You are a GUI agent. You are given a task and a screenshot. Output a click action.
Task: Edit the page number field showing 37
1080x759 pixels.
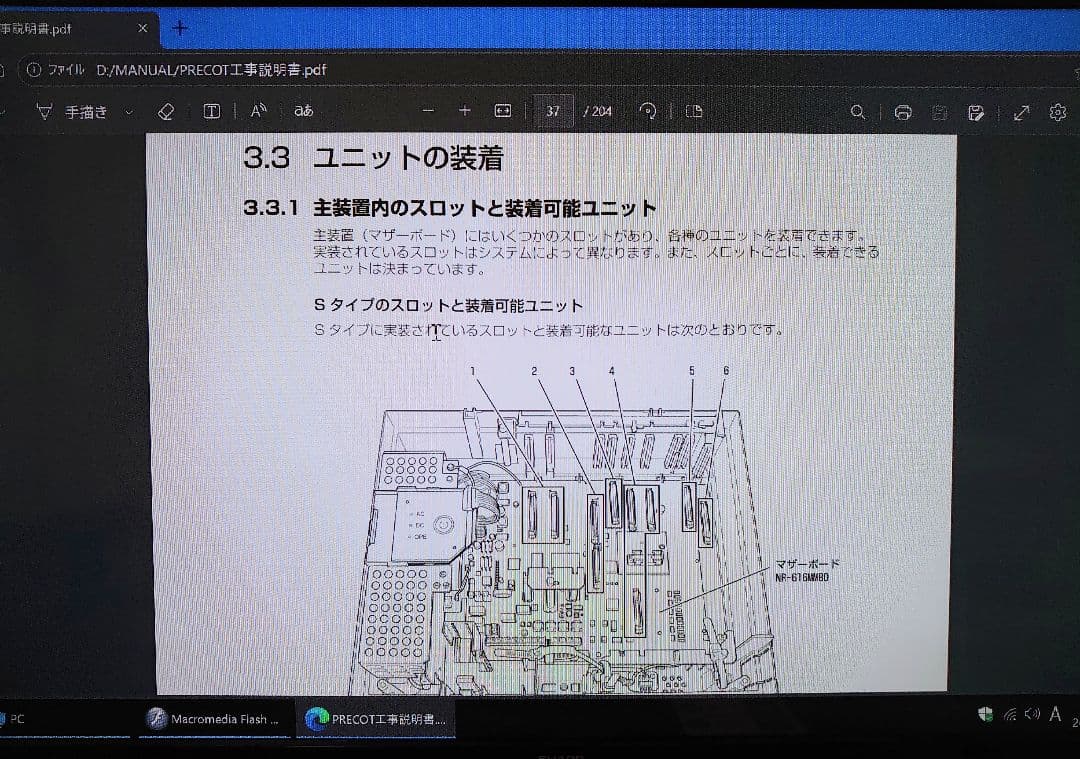pyautogui.click(x=553, y=111)
